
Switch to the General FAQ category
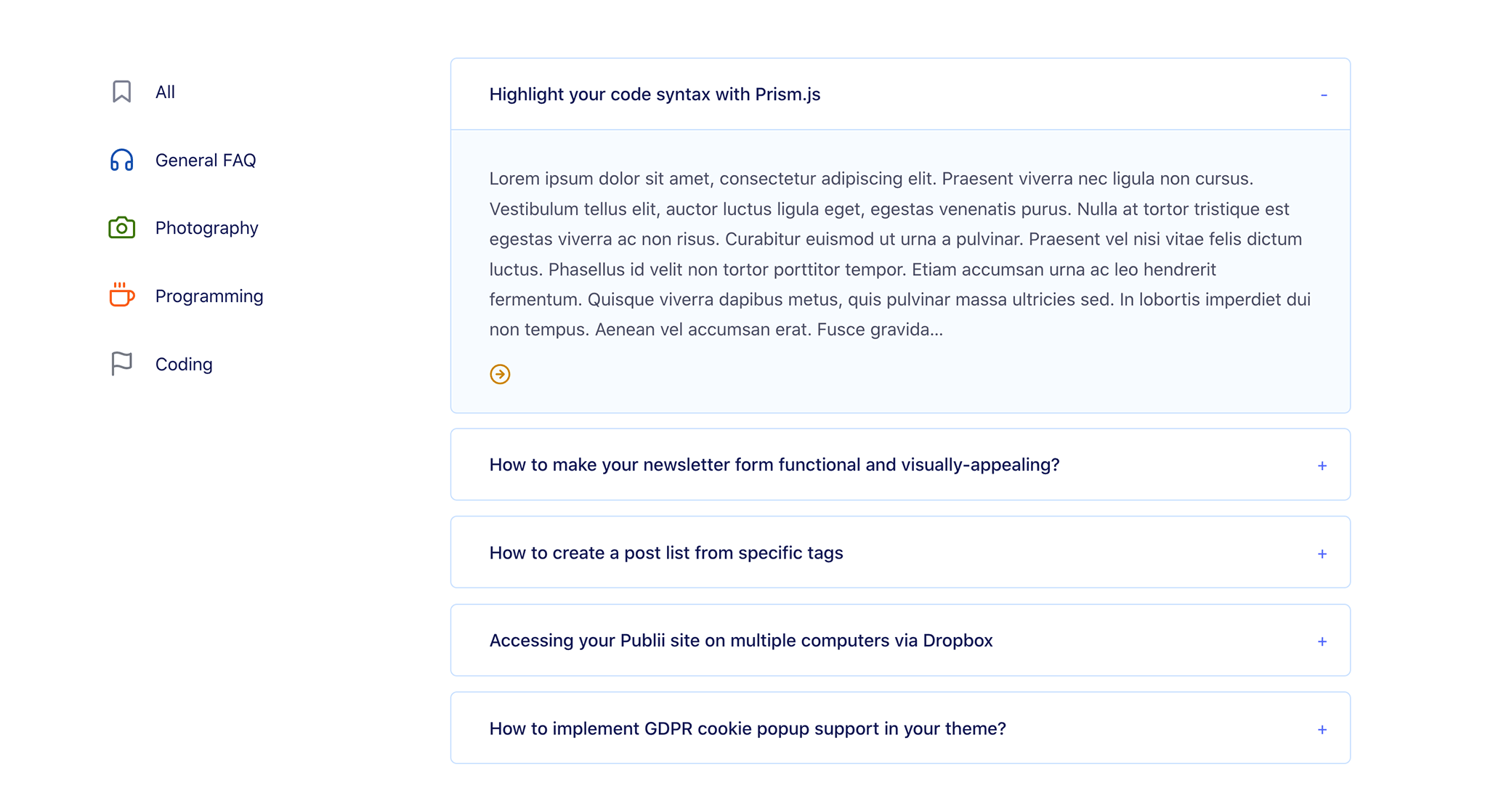(206, 160)
